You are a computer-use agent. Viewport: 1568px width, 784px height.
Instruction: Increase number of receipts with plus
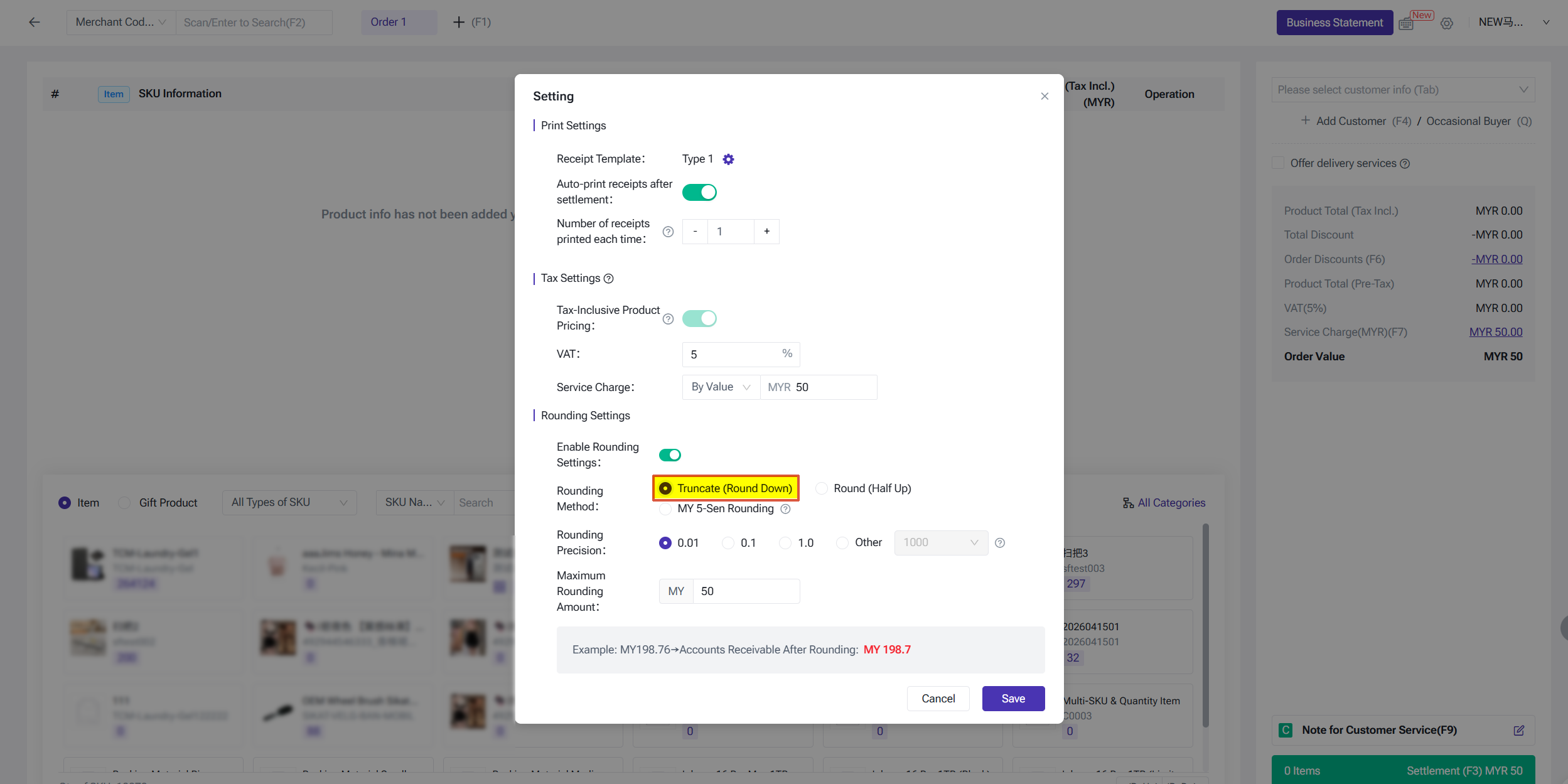point(766,232)
